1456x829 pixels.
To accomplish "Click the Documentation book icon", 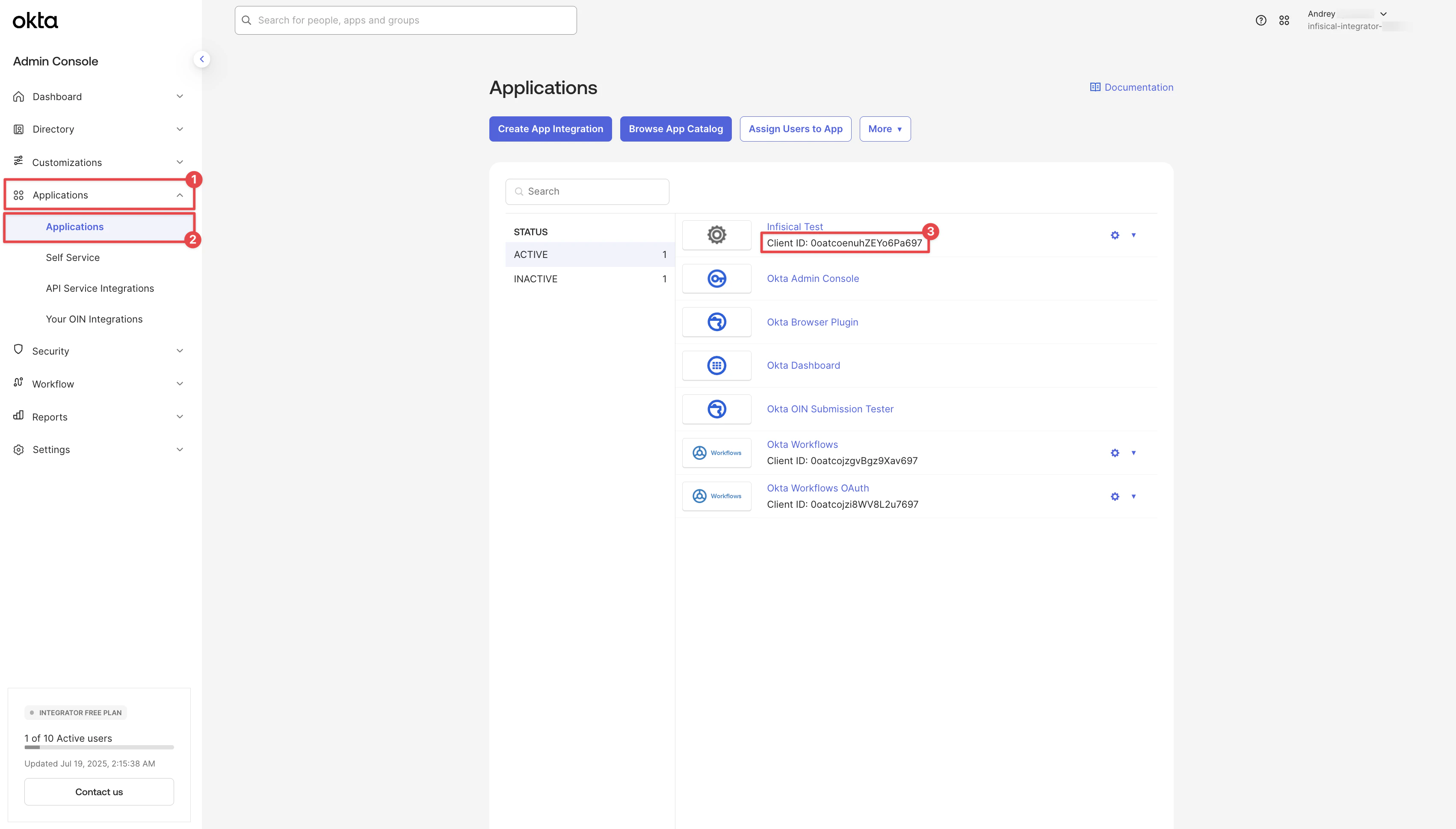I will (1095, 87).
